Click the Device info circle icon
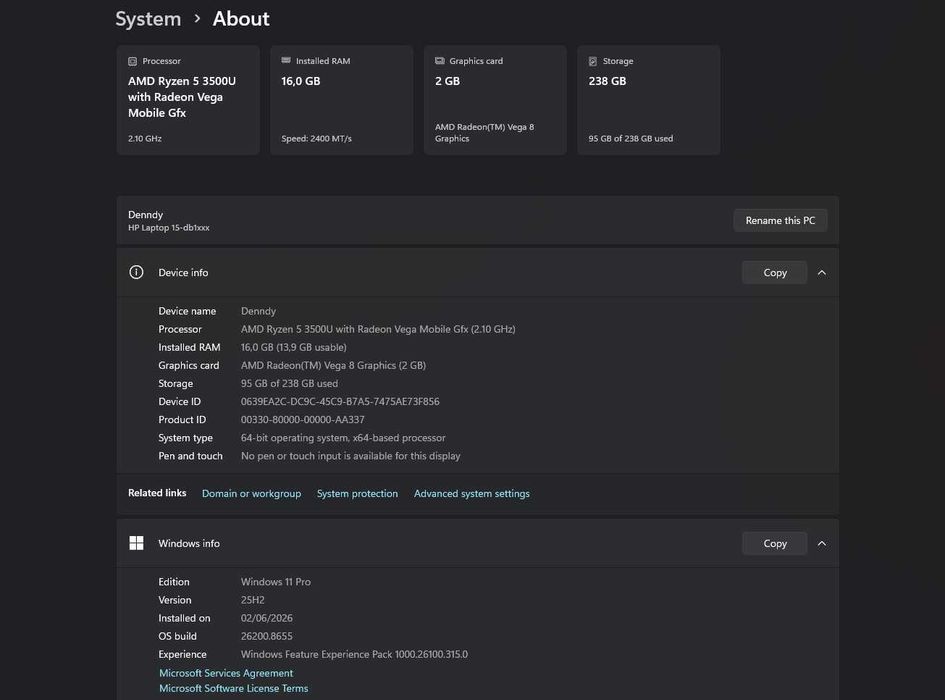 coord(136,272)
